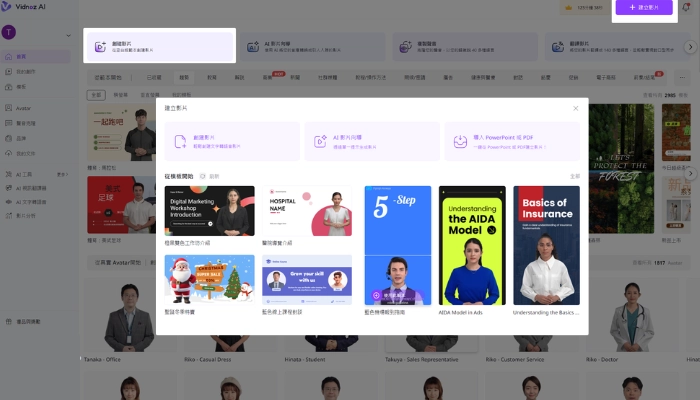
Task: Open the purple T account avatar
Action: [x=8, y=32]
